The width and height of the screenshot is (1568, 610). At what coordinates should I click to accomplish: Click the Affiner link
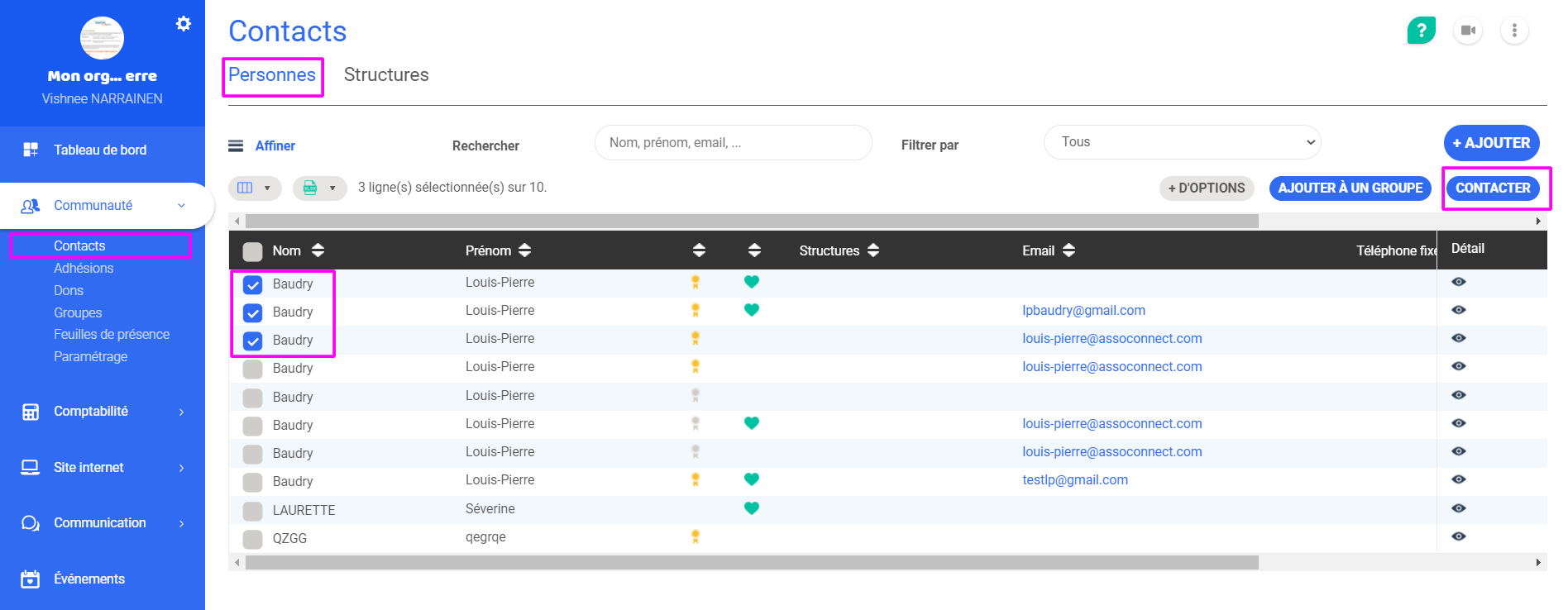[275, 146]
